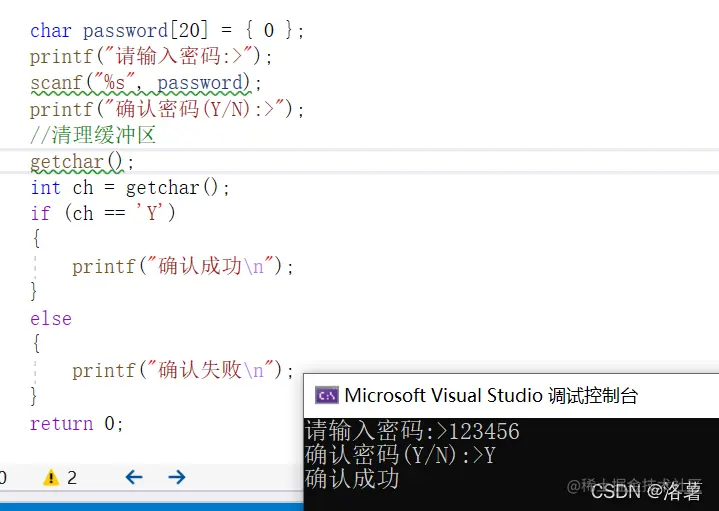Viewport: 719px width, 511px height.
Task: Go back with the left arrow navigation icon
Action: click(134, 478)
